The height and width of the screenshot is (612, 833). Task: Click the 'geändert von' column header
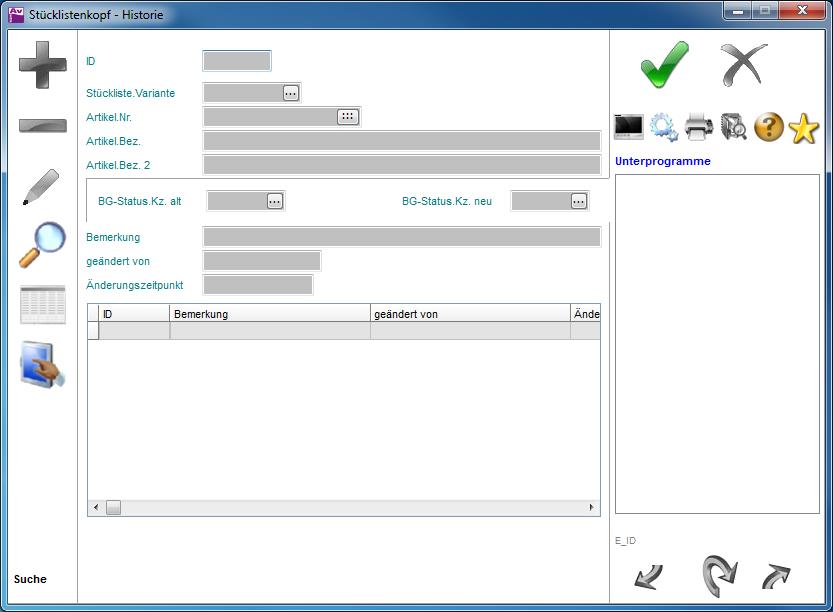click(470, 314)
